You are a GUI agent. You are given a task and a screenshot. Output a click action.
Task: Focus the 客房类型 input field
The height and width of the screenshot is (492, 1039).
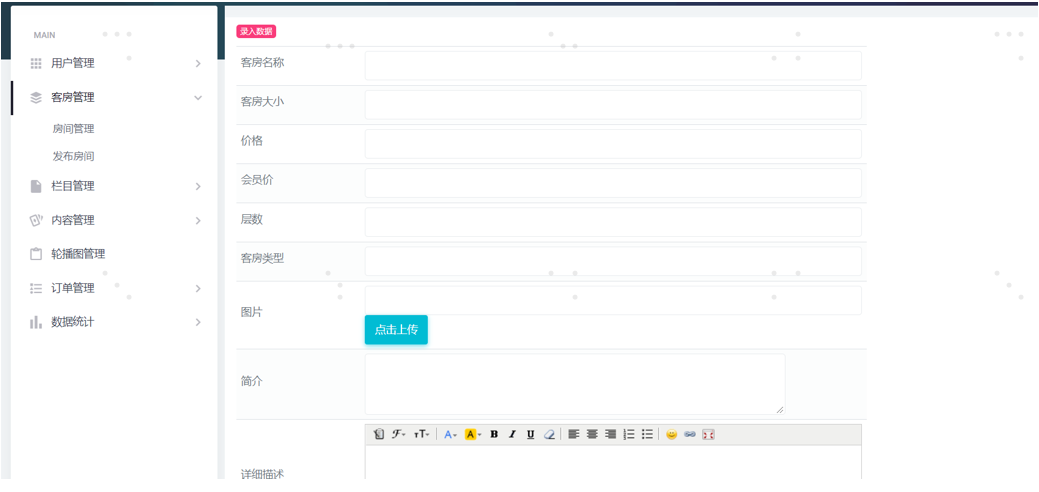[613, 261]
